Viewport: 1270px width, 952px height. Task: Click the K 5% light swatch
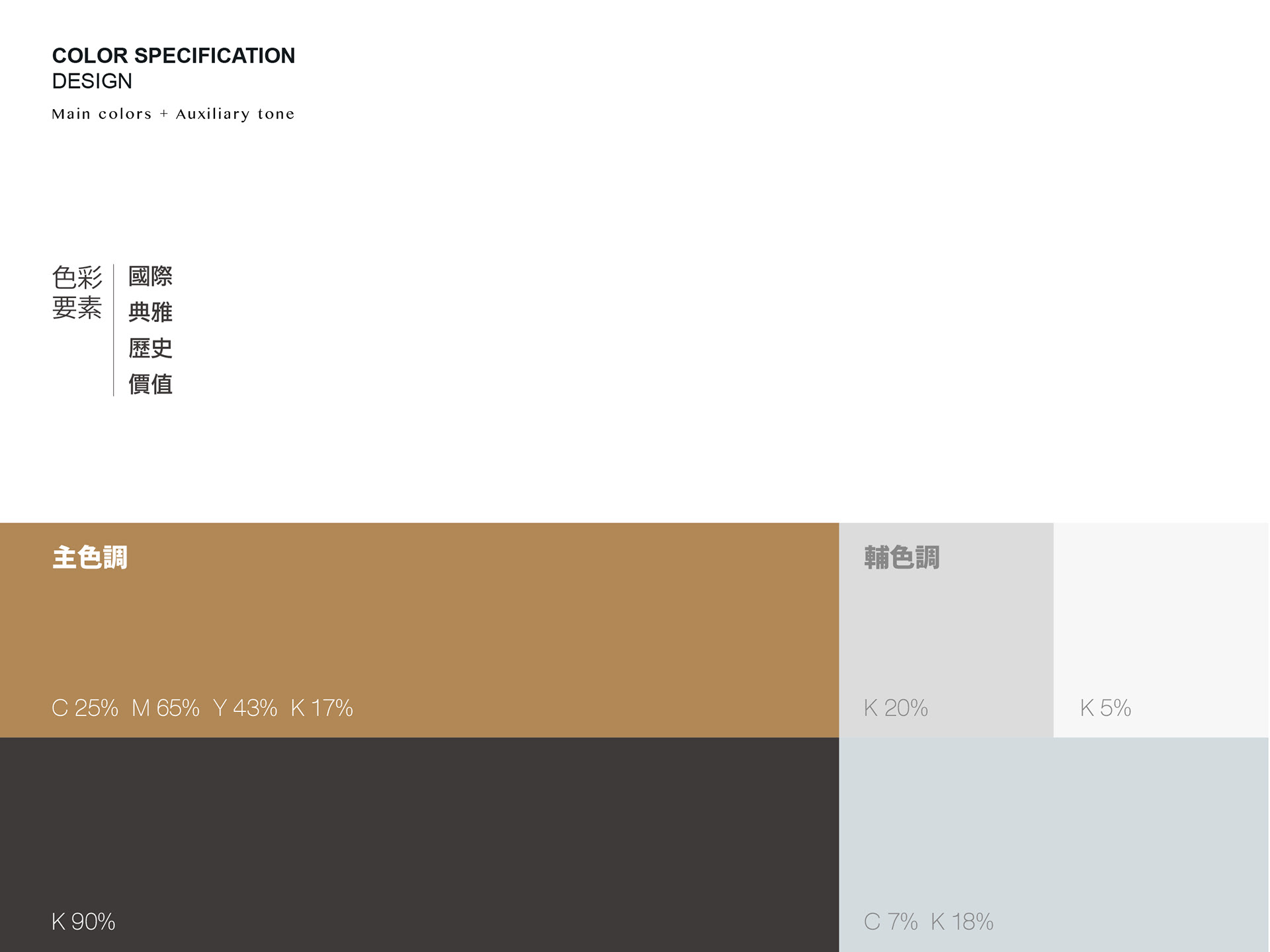[x=1162, y=630]
